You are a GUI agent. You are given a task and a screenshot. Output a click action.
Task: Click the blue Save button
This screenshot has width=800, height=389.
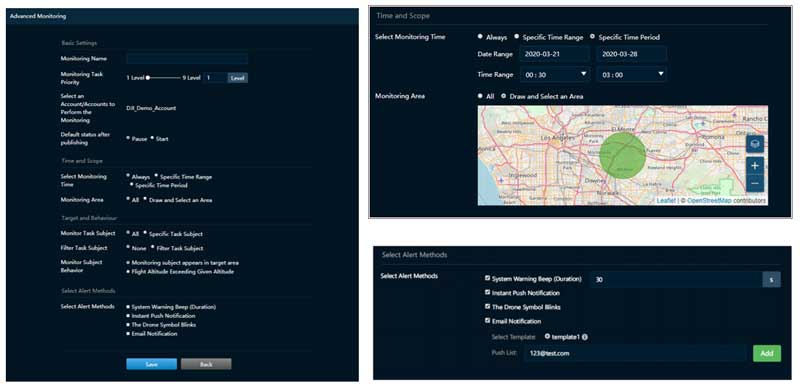coord(152,364)
